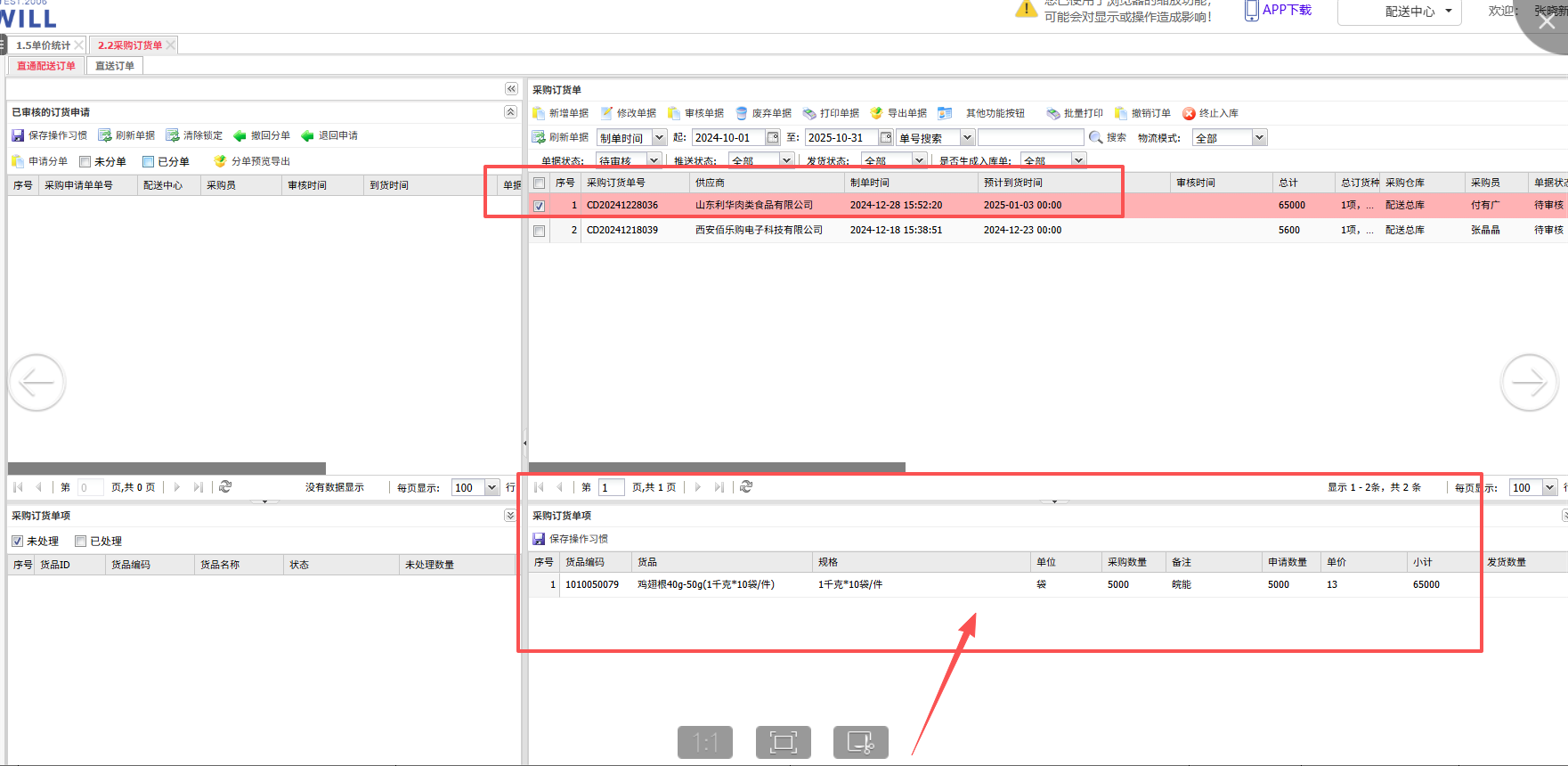Expand the 物流模式 dropdown
The width and height of the screenshot is (1568, 766).
(1259, 138)
